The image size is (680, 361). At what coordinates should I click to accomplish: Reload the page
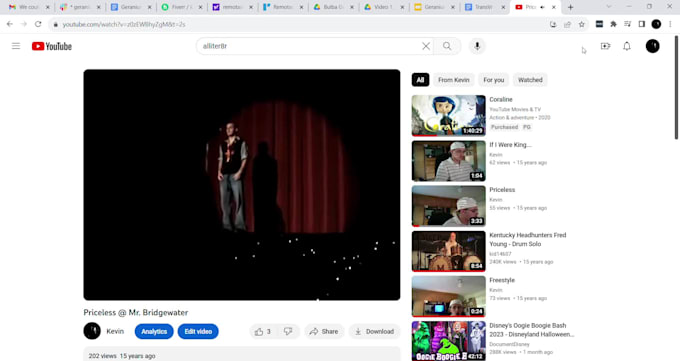pyautogui.click(x=38, y=24)
